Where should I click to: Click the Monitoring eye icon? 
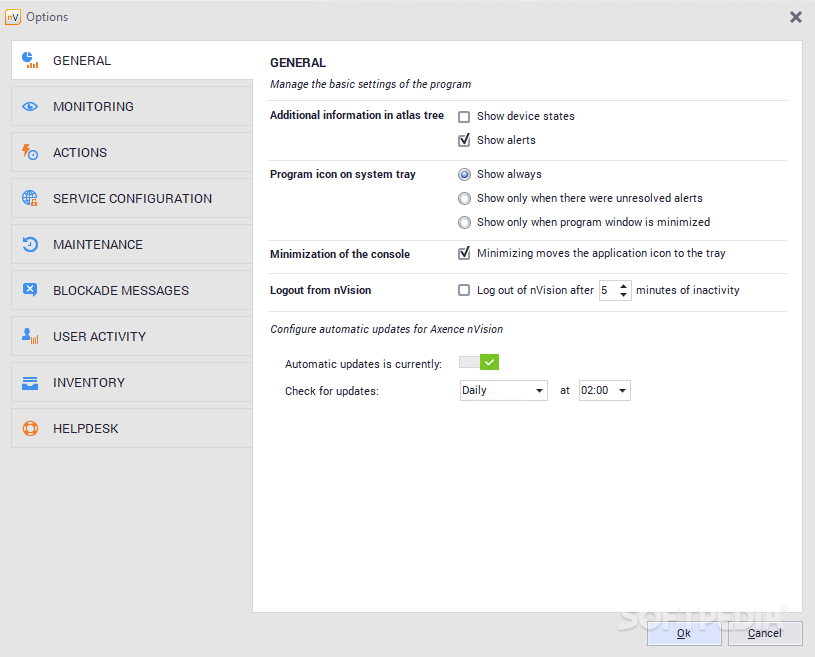tap(30, 107)
